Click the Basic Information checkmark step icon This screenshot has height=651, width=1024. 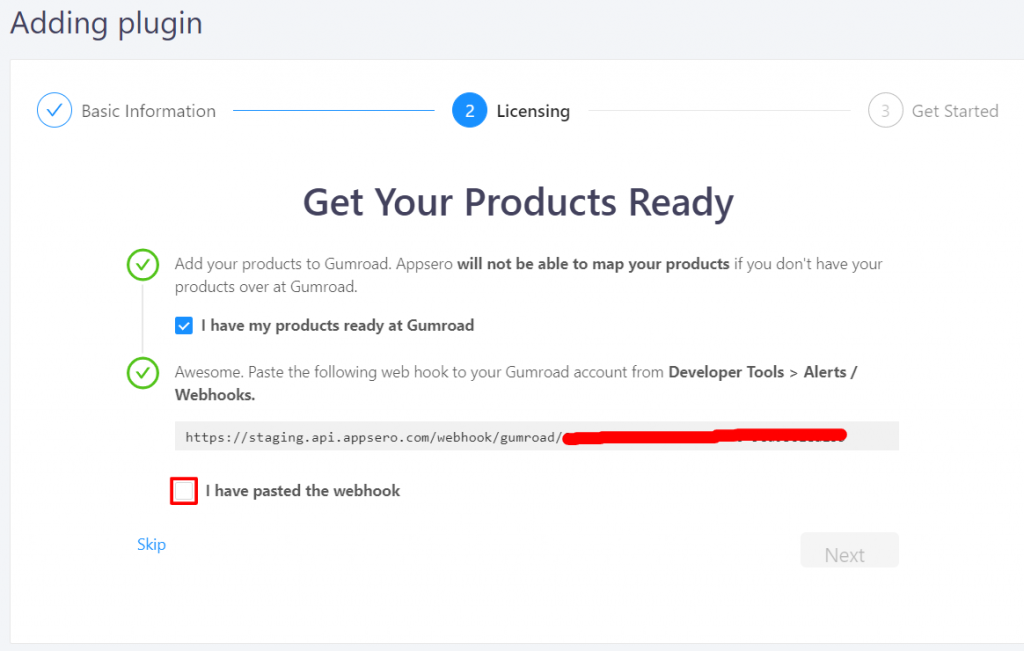[54, 110]
